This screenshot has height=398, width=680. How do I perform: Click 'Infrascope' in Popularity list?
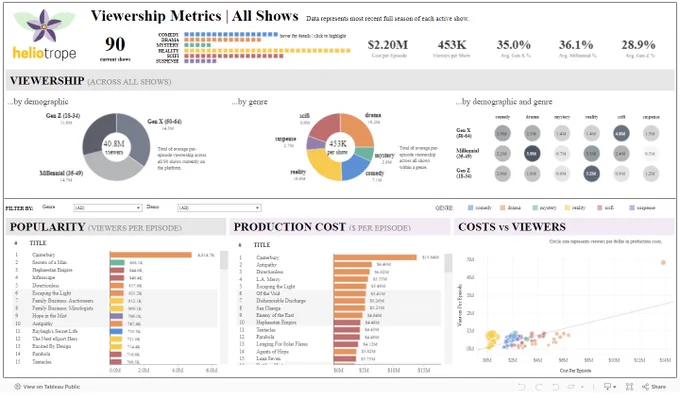[43, 277]
